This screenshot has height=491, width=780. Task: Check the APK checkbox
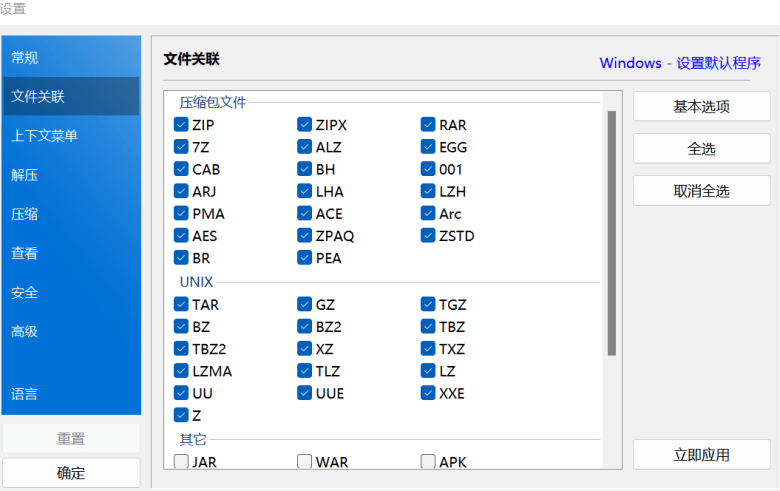428,461
